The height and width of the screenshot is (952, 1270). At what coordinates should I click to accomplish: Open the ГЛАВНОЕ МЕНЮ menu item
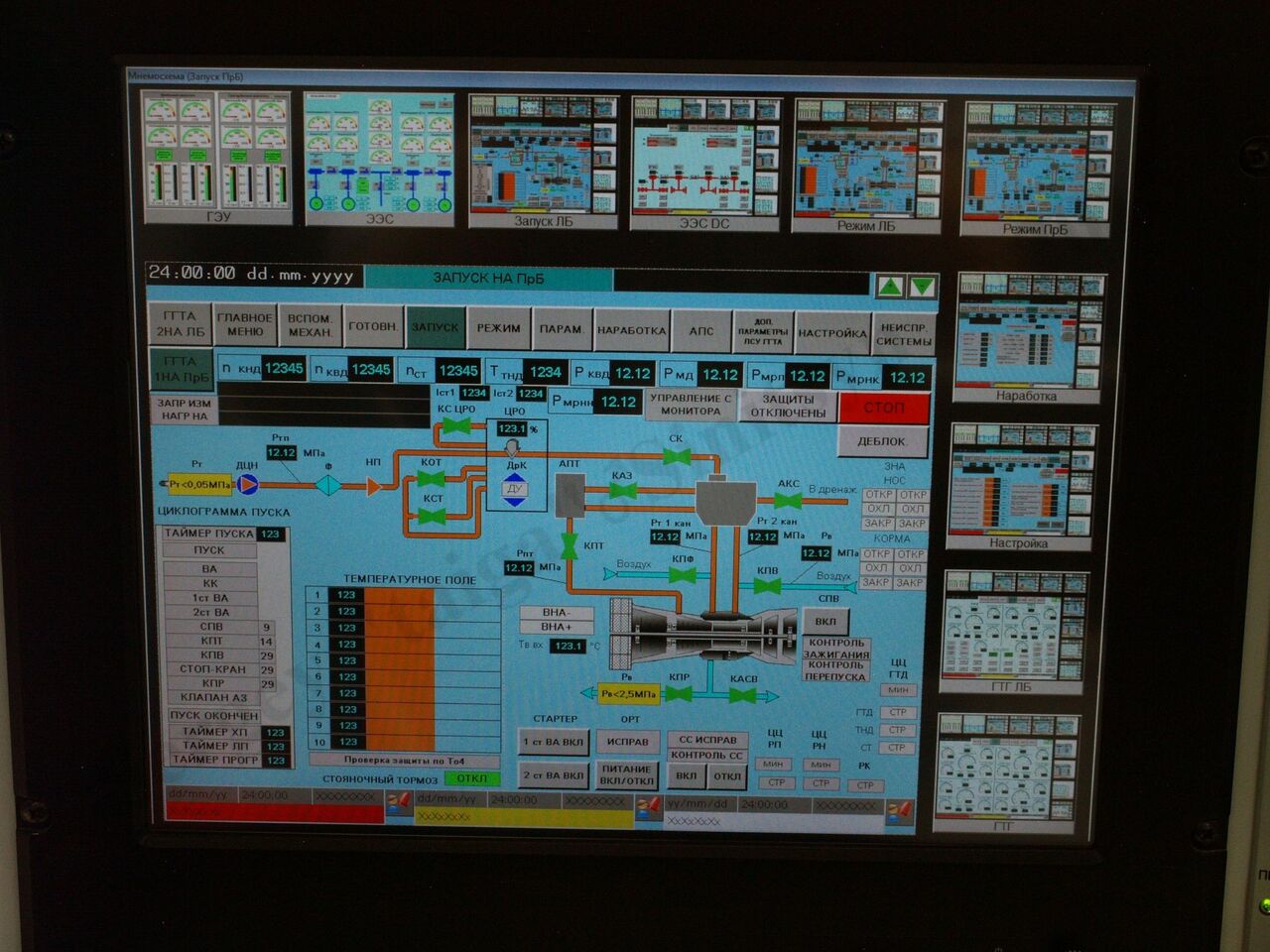(245, 324)
